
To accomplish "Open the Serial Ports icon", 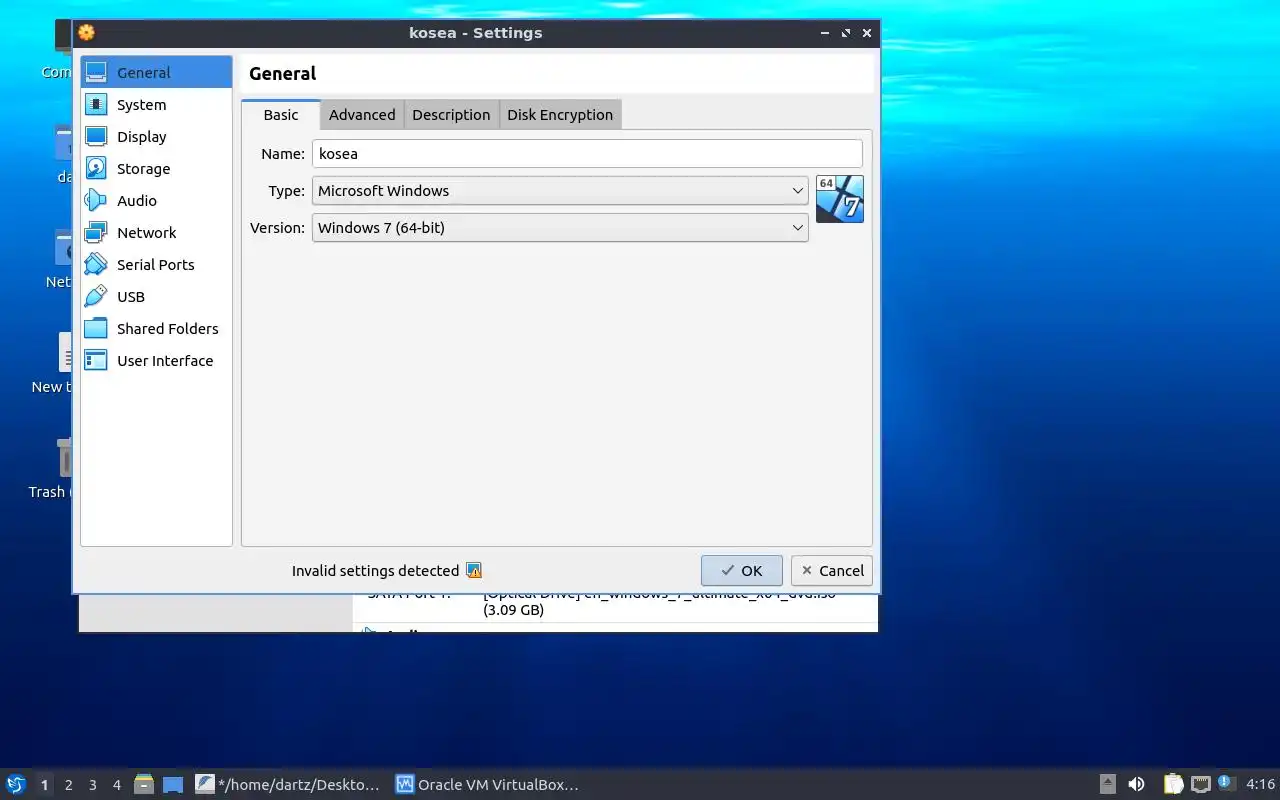I will tap(96, 264).
